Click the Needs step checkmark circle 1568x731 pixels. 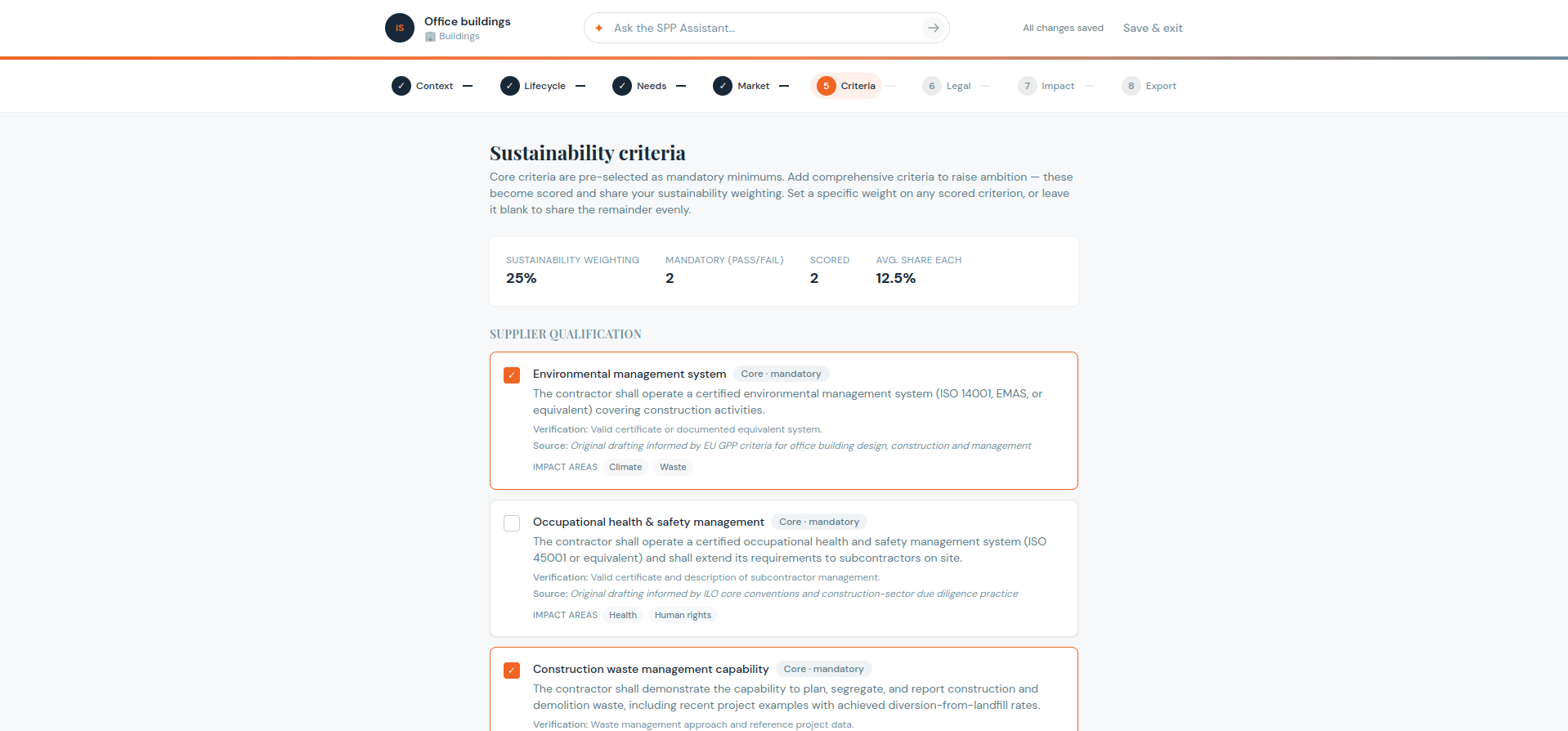622,86
